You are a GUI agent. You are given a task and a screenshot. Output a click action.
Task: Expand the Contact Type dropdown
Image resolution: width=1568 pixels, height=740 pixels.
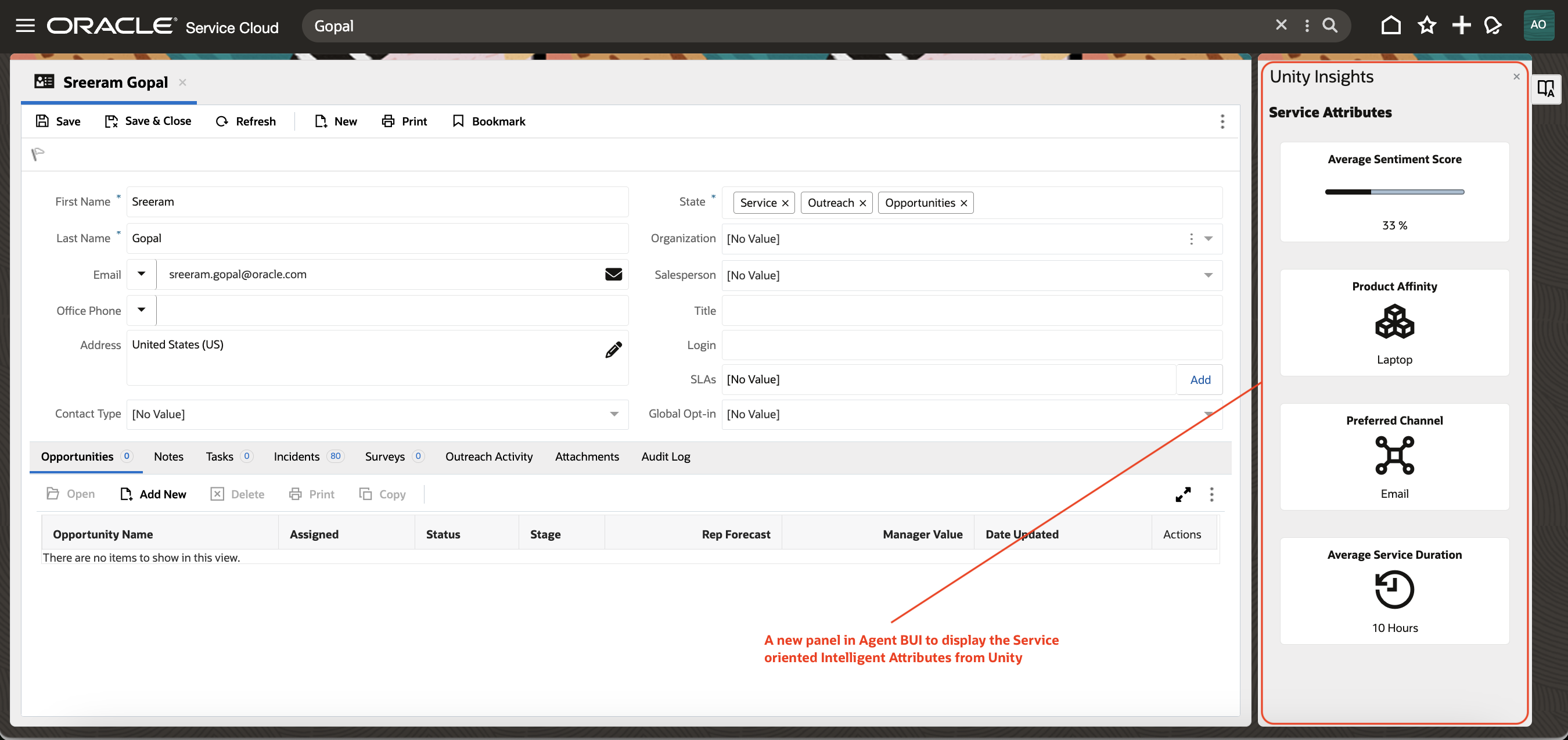click(x=614, y=414)
